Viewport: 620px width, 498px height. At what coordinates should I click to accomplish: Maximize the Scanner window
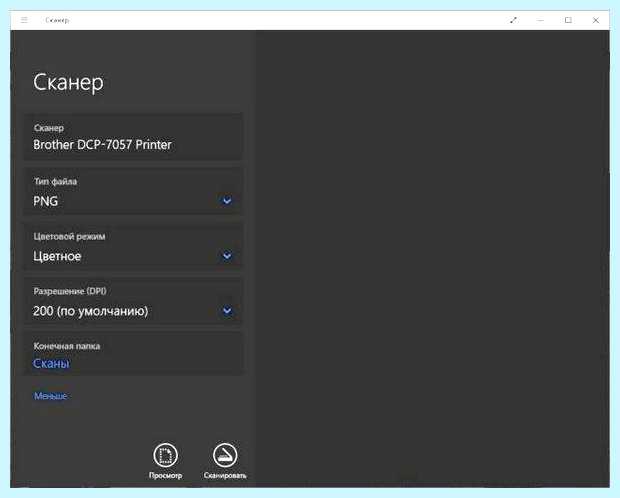pos(568,20)
